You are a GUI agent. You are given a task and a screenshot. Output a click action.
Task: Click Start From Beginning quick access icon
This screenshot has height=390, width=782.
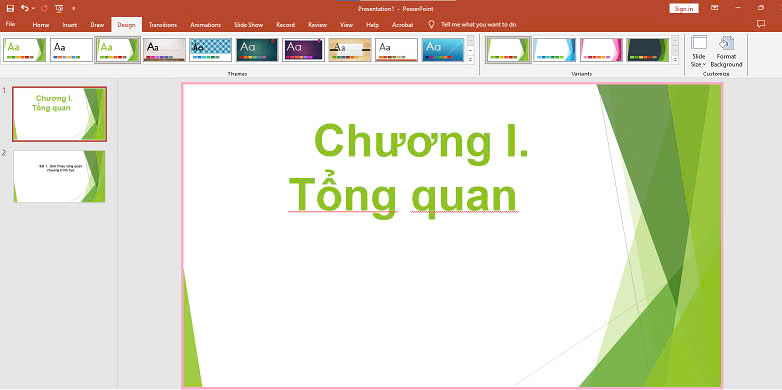tap(59, 8)
